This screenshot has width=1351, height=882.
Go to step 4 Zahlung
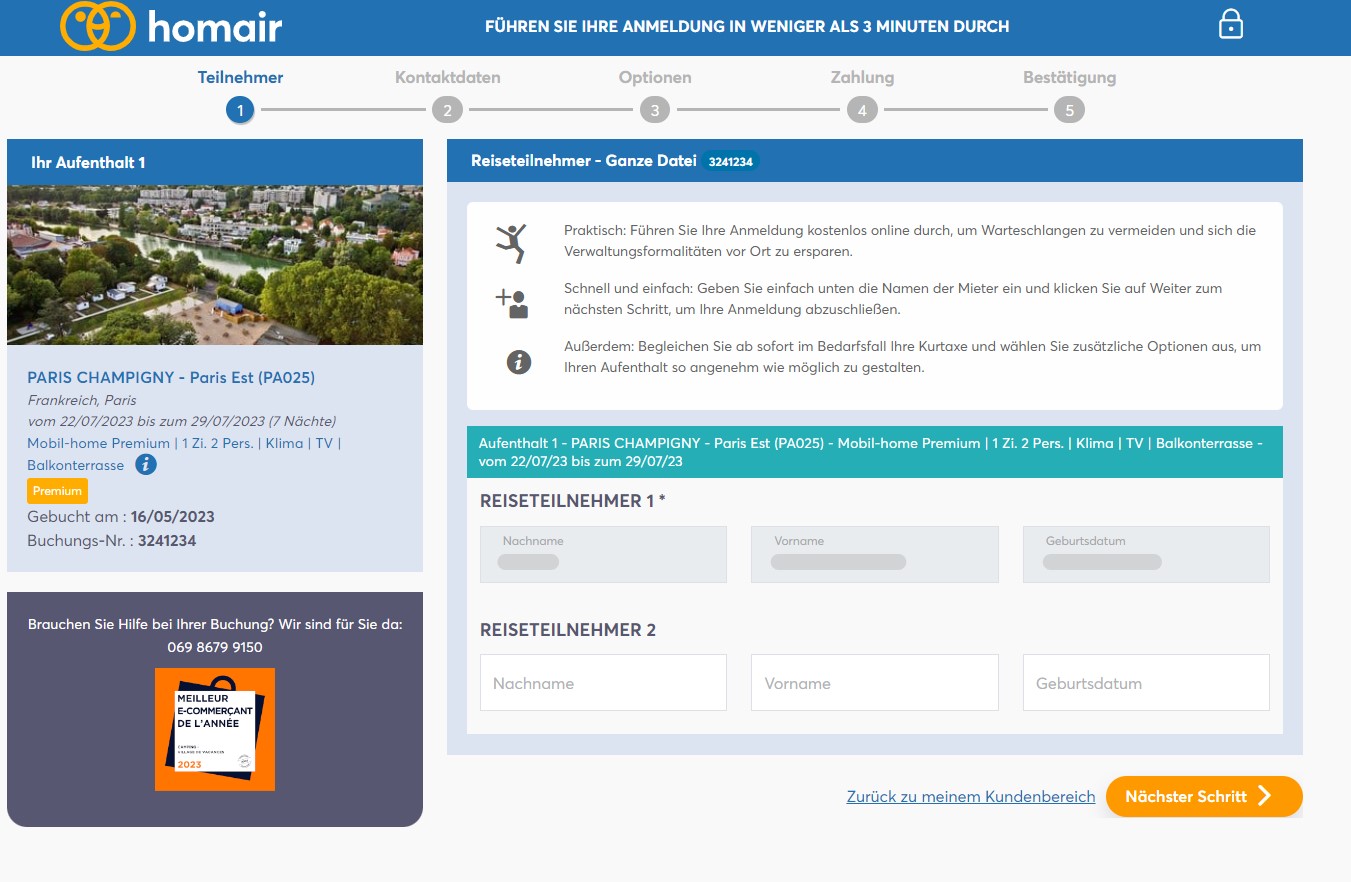coord(862,110)
